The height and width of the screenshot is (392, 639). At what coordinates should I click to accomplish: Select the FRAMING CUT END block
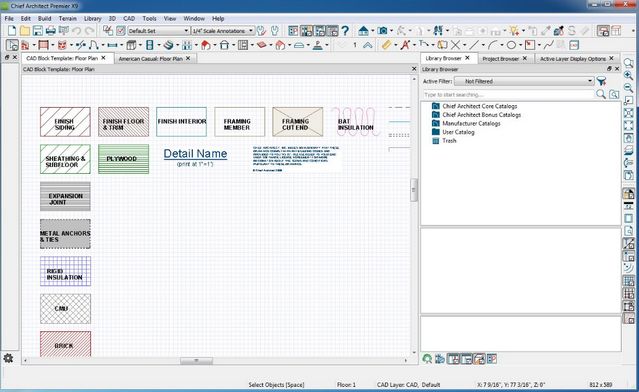(297, 121)
